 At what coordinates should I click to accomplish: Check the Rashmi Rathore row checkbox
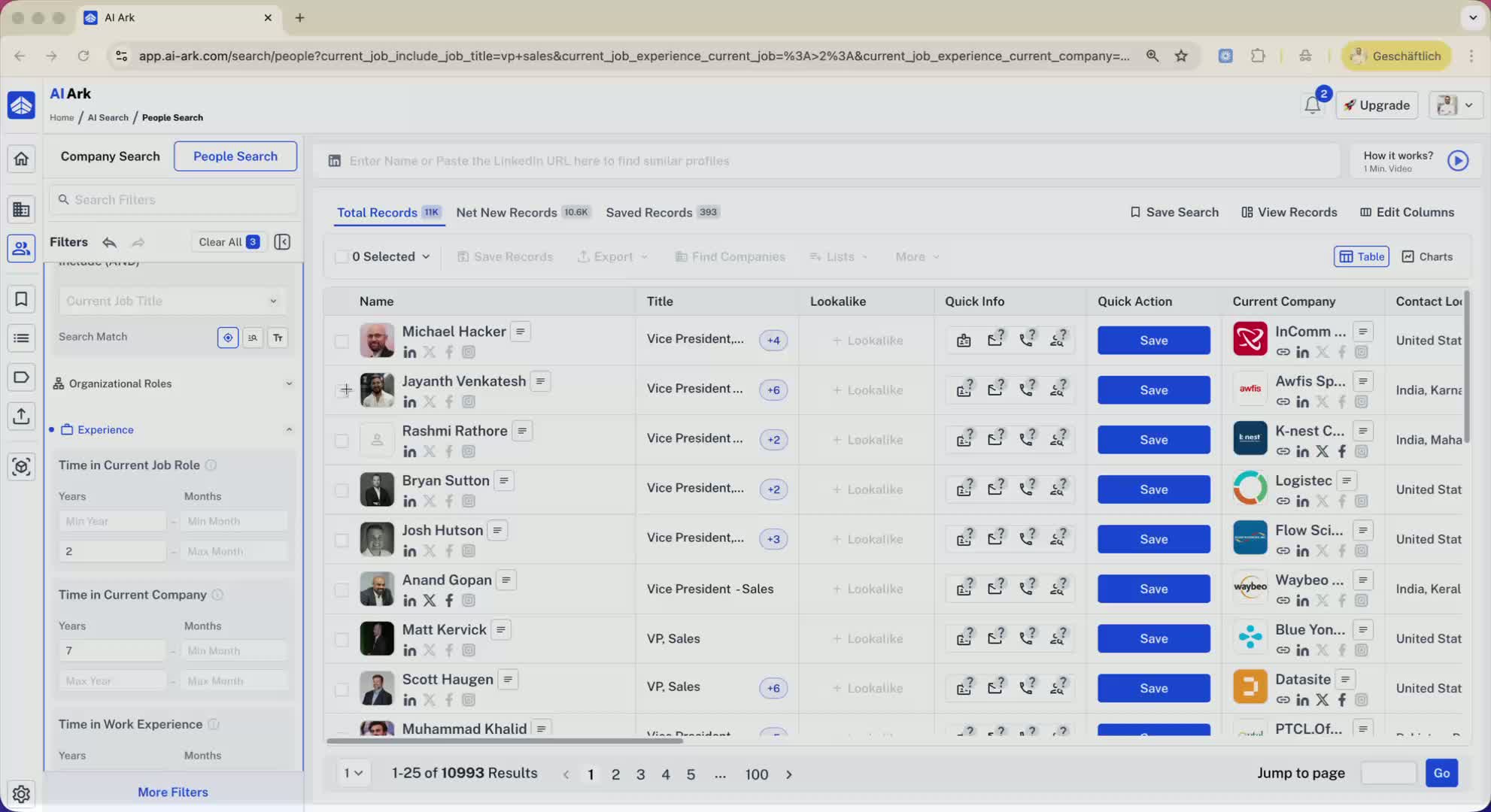[342, 441]
